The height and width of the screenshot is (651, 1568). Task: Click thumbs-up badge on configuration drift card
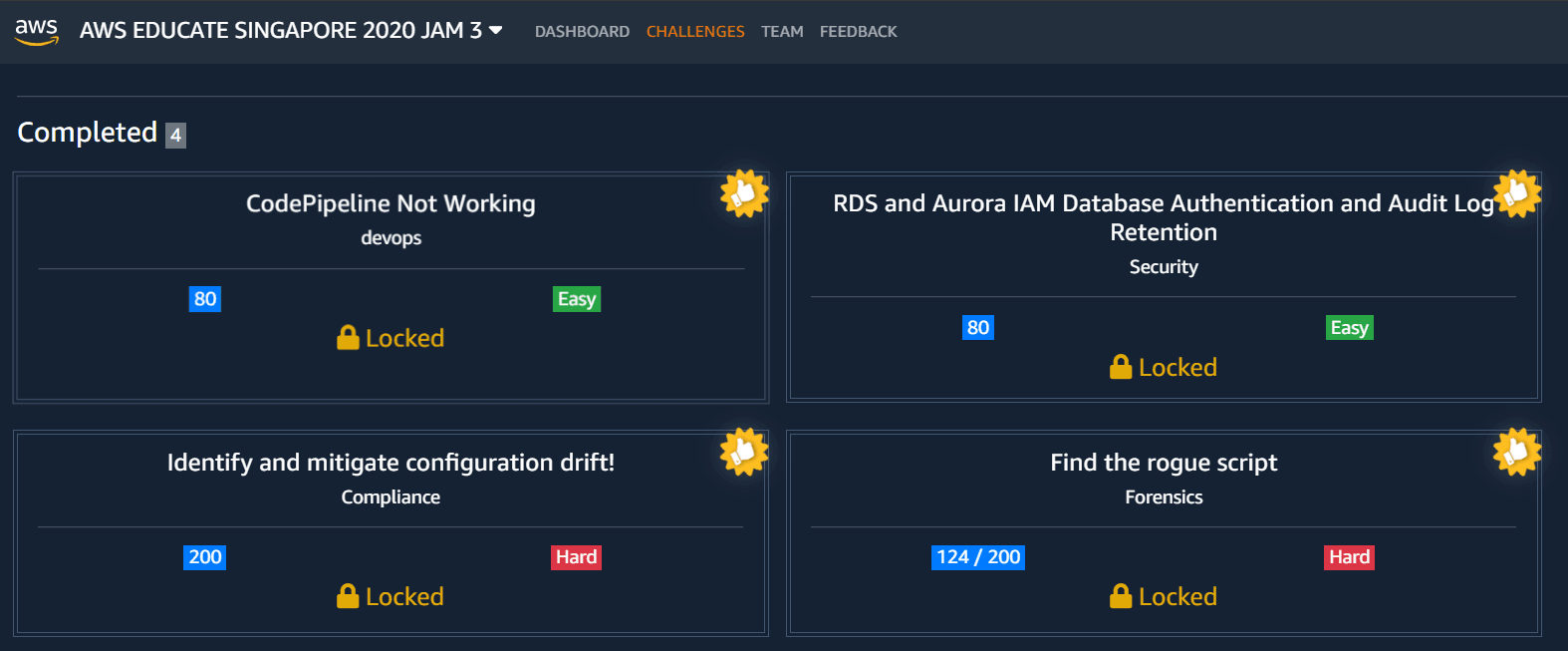click(x=744, y=453)
